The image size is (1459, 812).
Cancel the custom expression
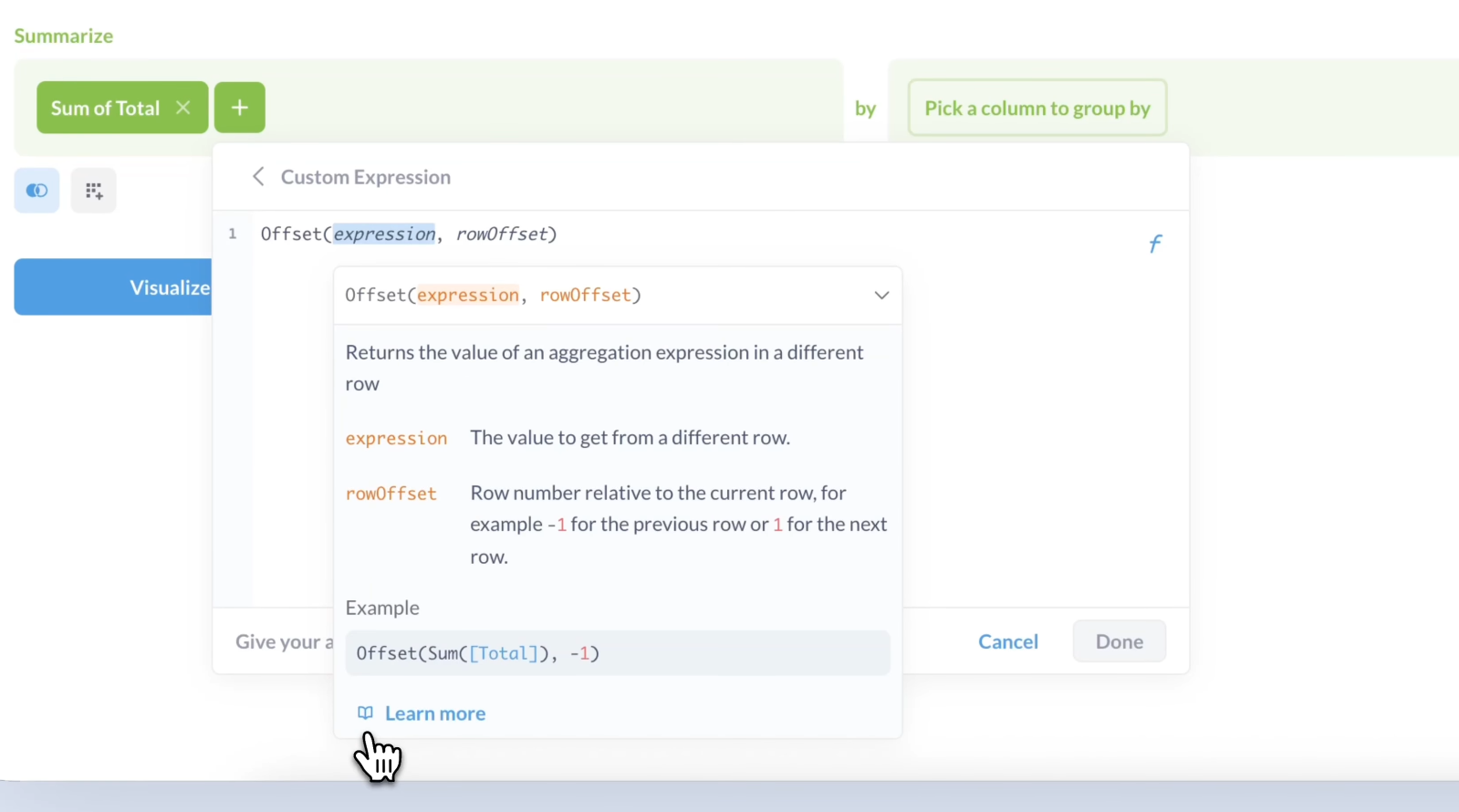pos(1007,641)
